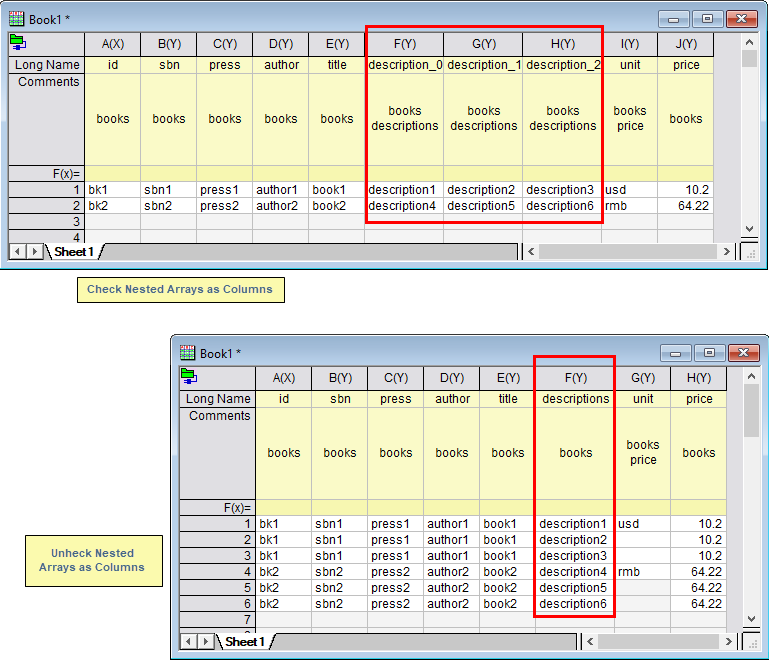Click Comments row label in bottom workbook
The image size is (769, 661).
click(x=217, y=453)
